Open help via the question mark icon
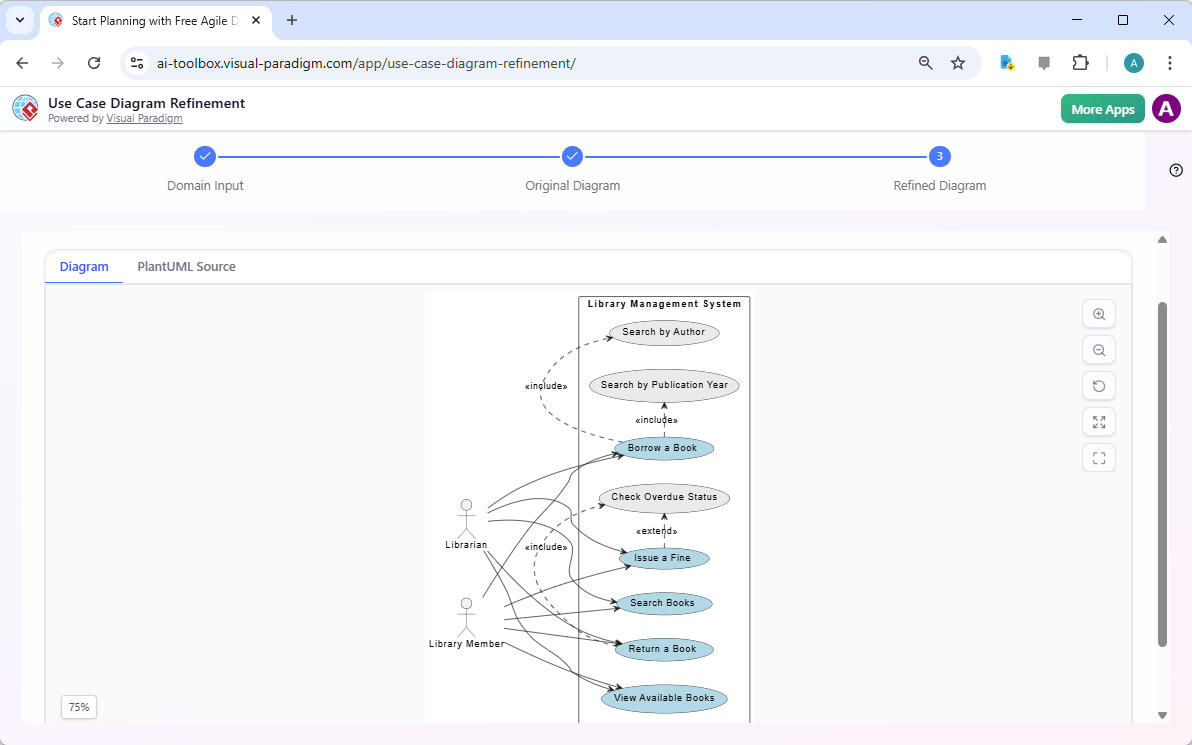The image size is (1192, 745). 1175,170
